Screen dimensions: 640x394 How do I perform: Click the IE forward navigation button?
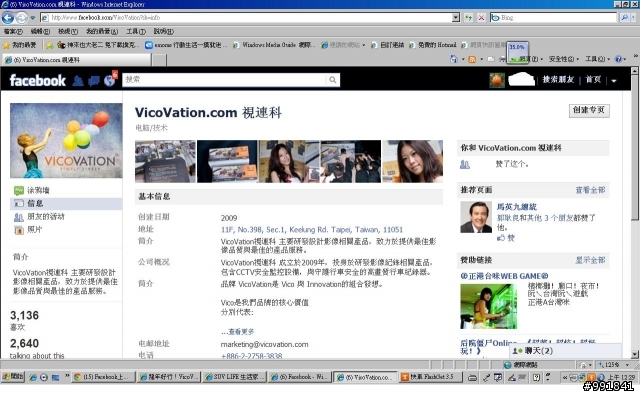(21, 18)
